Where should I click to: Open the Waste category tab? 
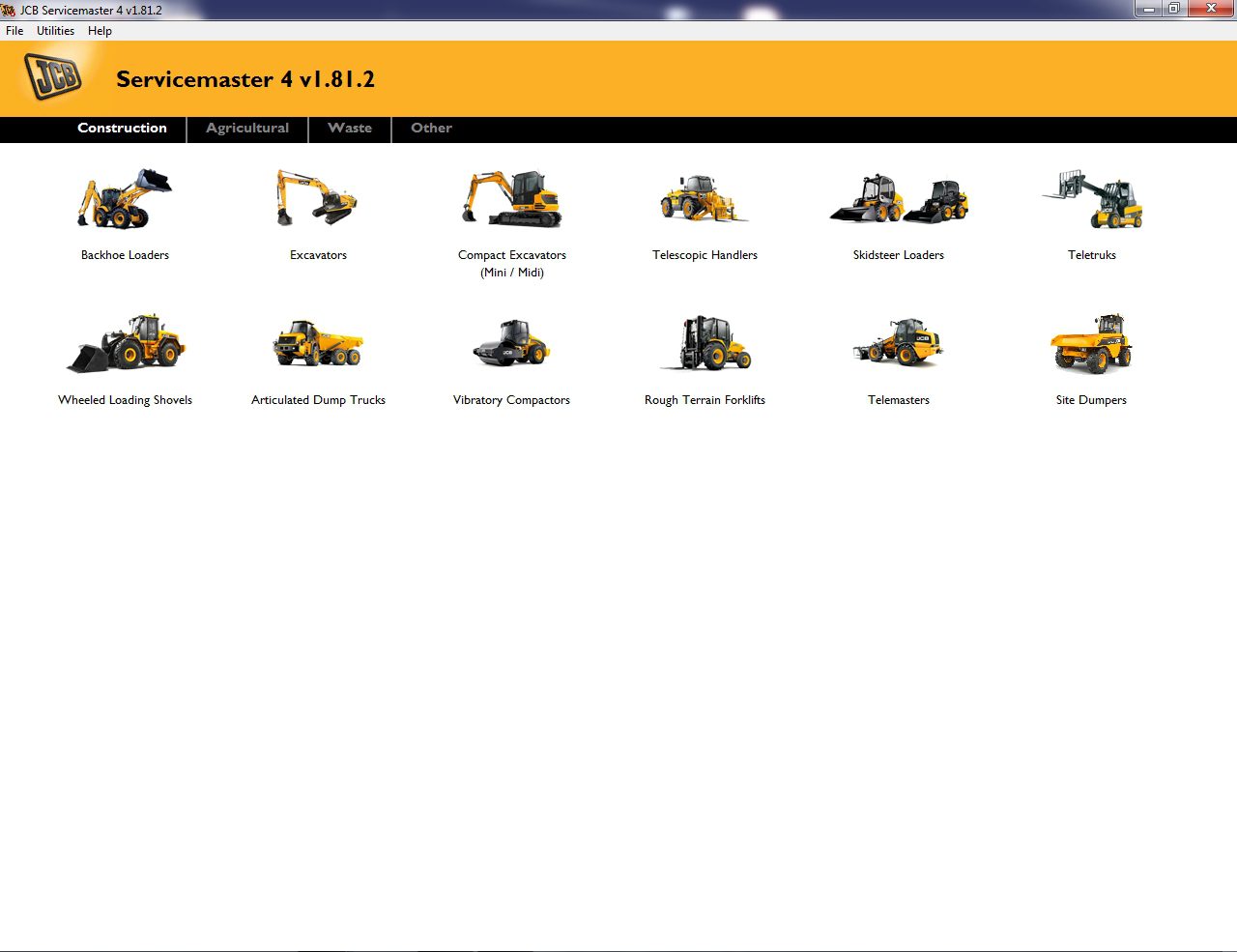click(350, 128)
